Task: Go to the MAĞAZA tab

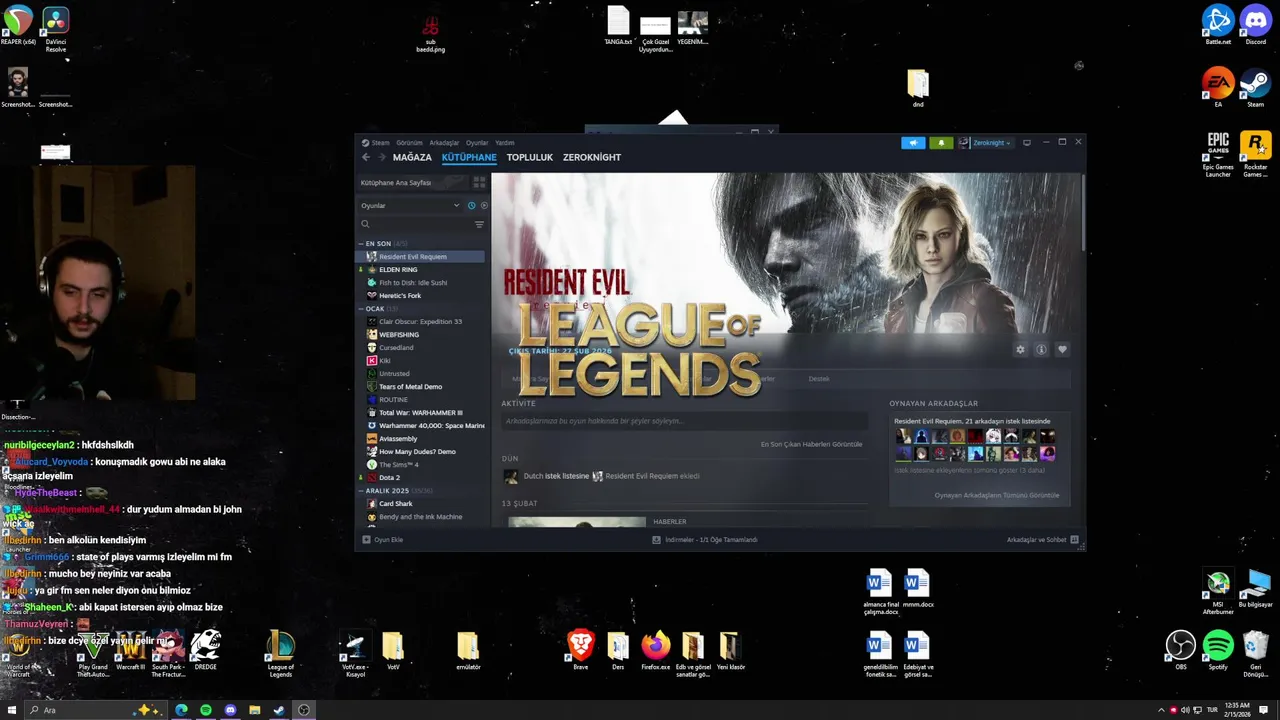Action: (412, 157)
